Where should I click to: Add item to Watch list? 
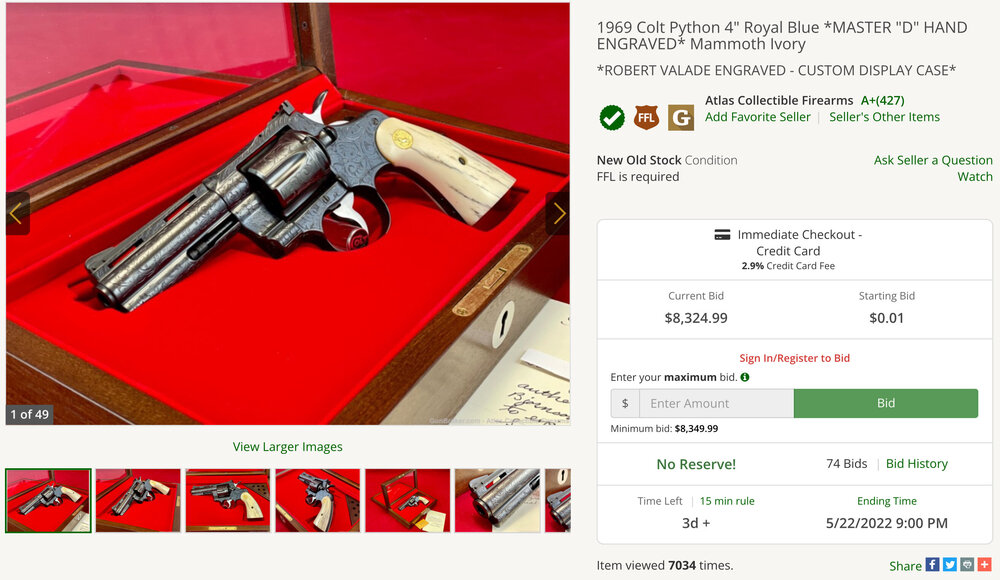(974, 177)
